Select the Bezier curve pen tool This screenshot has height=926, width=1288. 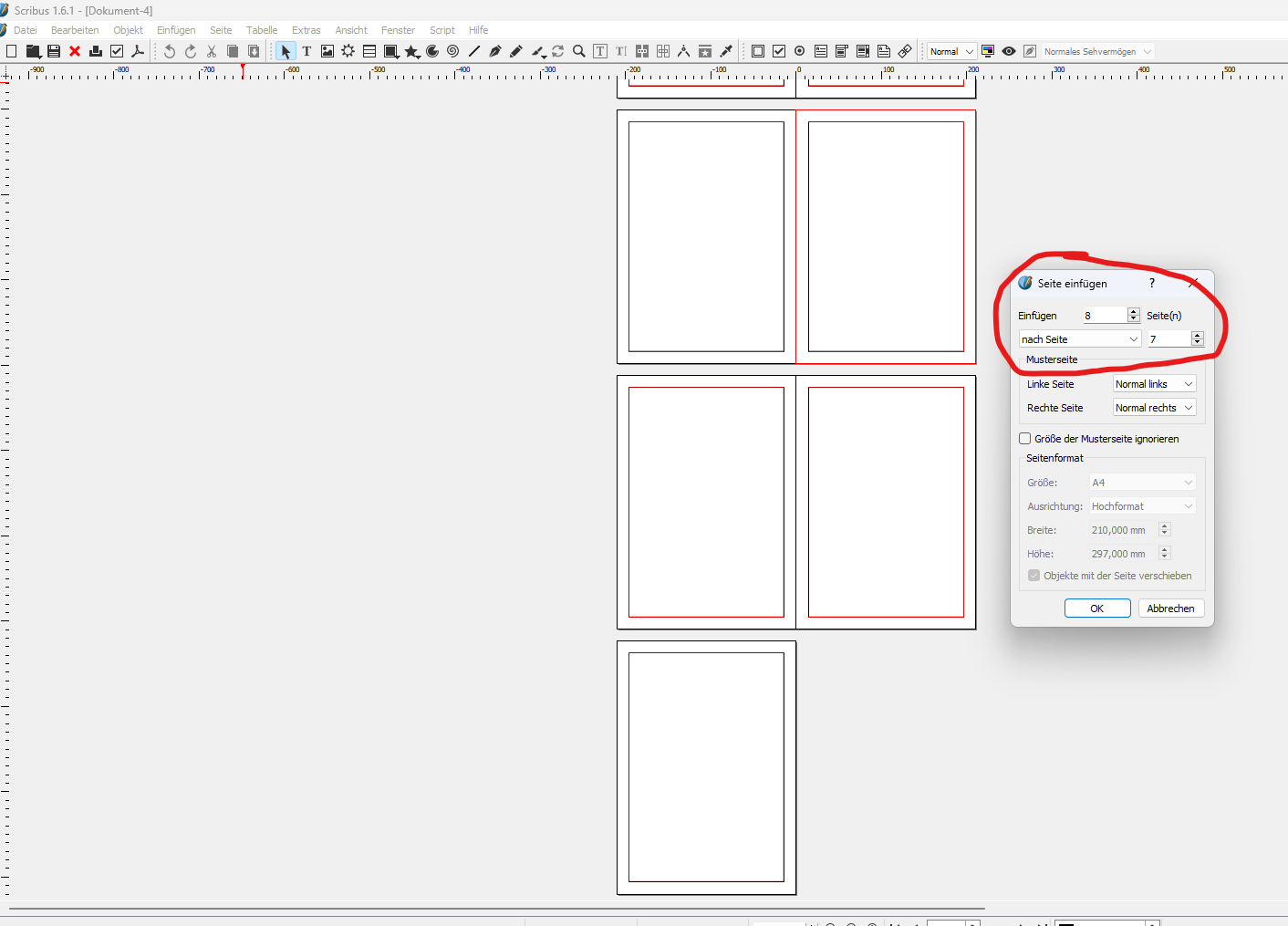tap(494, 52)
